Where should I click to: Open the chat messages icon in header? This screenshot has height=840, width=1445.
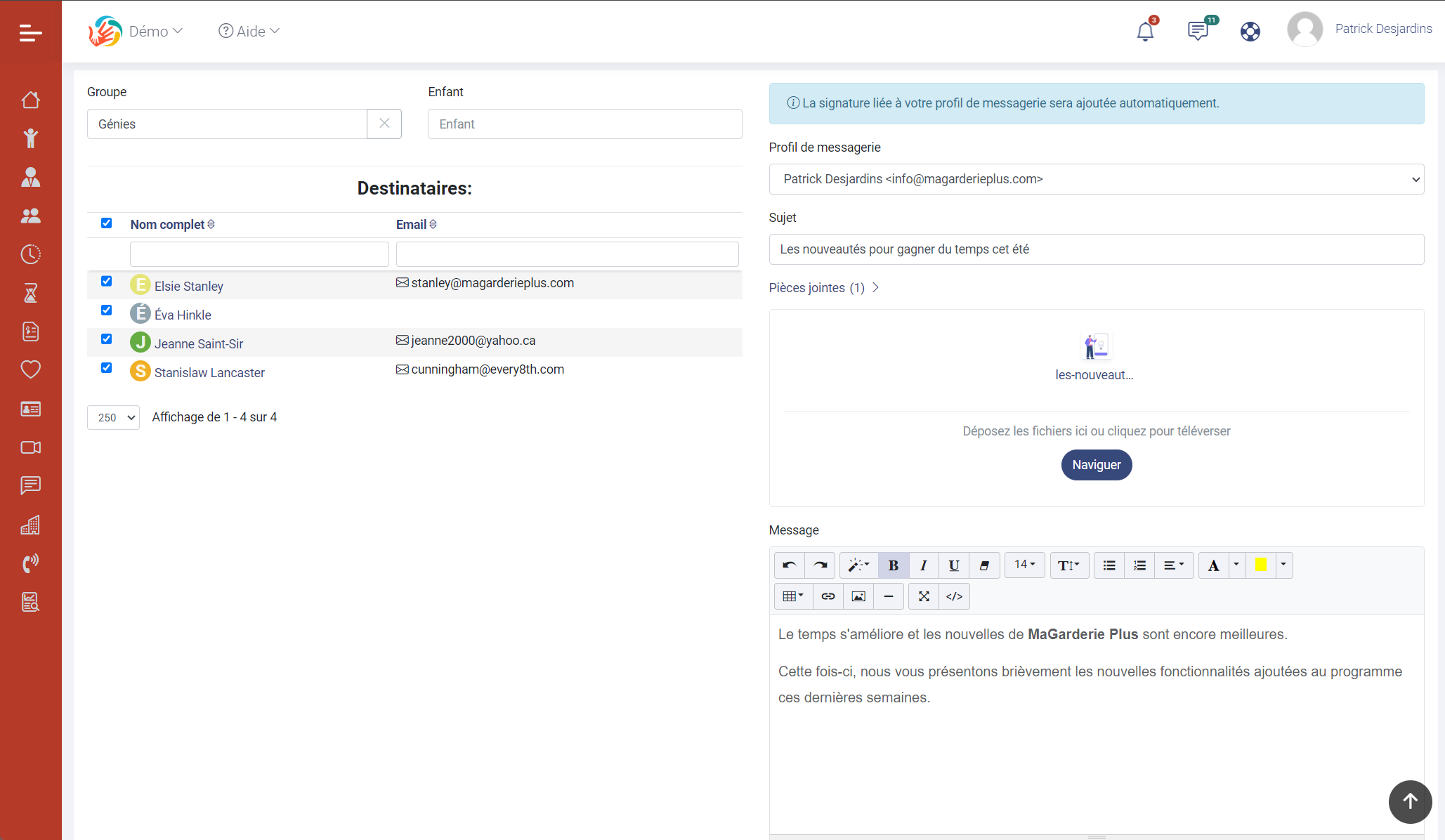tap(1198, 32)
